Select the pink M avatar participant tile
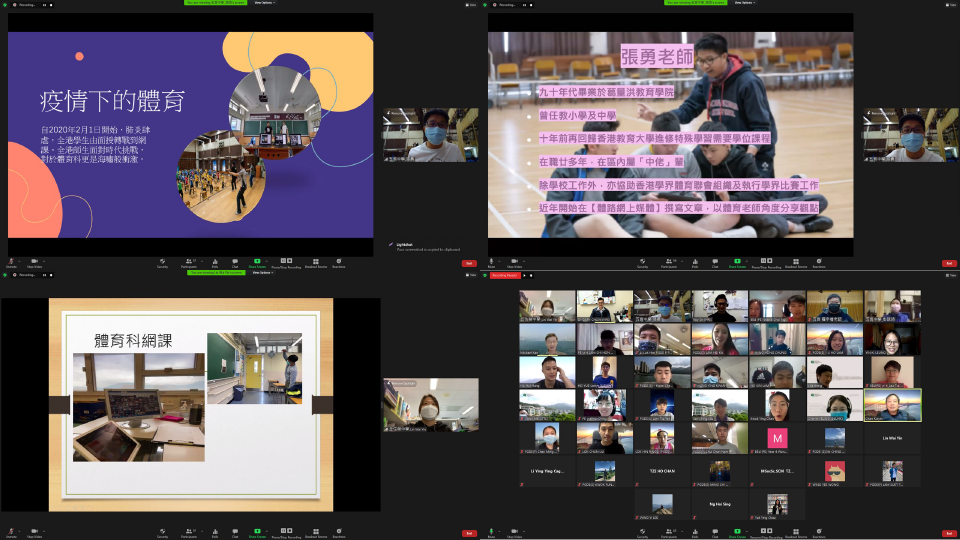960x540 pixels. click(777, 438)
